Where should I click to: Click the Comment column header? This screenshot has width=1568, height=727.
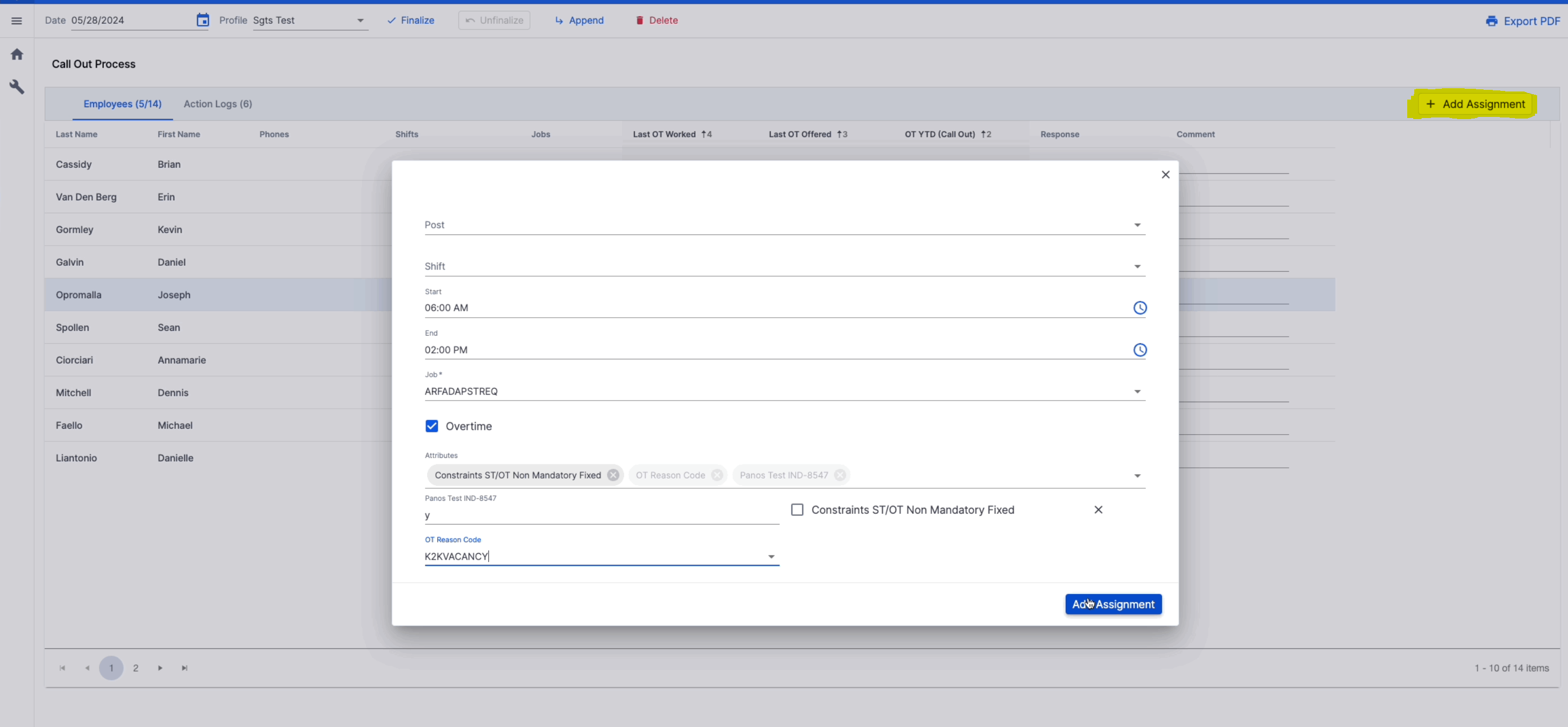(1196, 135)
